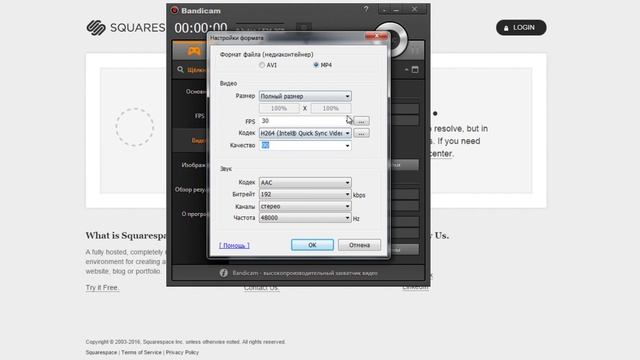640x360 pixels.
Task: Click the Squarespace LOGIN button
Action: [x=521, y=28]
